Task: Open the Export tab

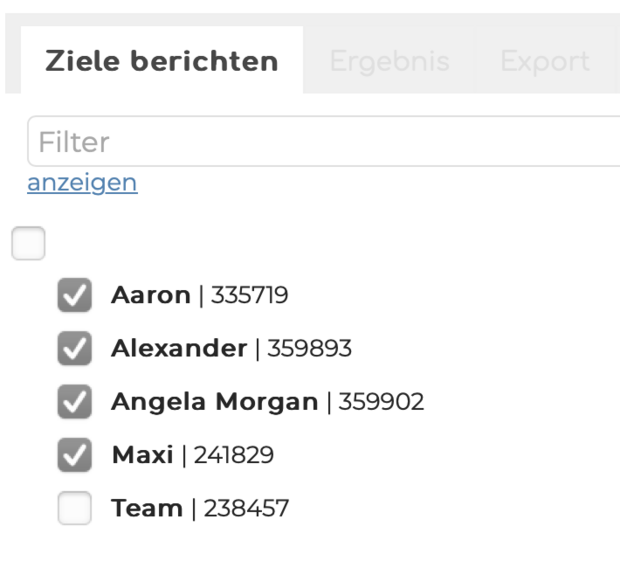Action: click(x=544, y=61)
